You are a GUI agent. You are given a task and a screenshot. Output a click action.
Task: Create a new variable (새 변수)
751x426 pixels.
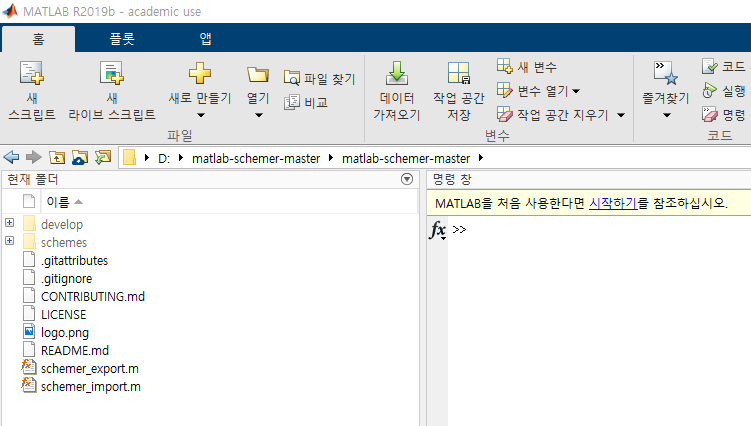[x=527, y=67]
